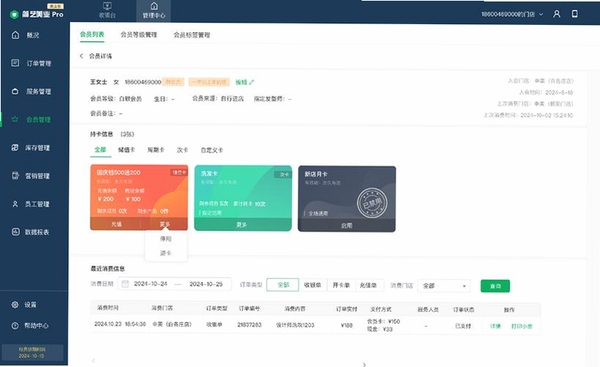The image size is (600, 367).
Task: Select 充值单 order type filter
Action: tap(368, 285)
